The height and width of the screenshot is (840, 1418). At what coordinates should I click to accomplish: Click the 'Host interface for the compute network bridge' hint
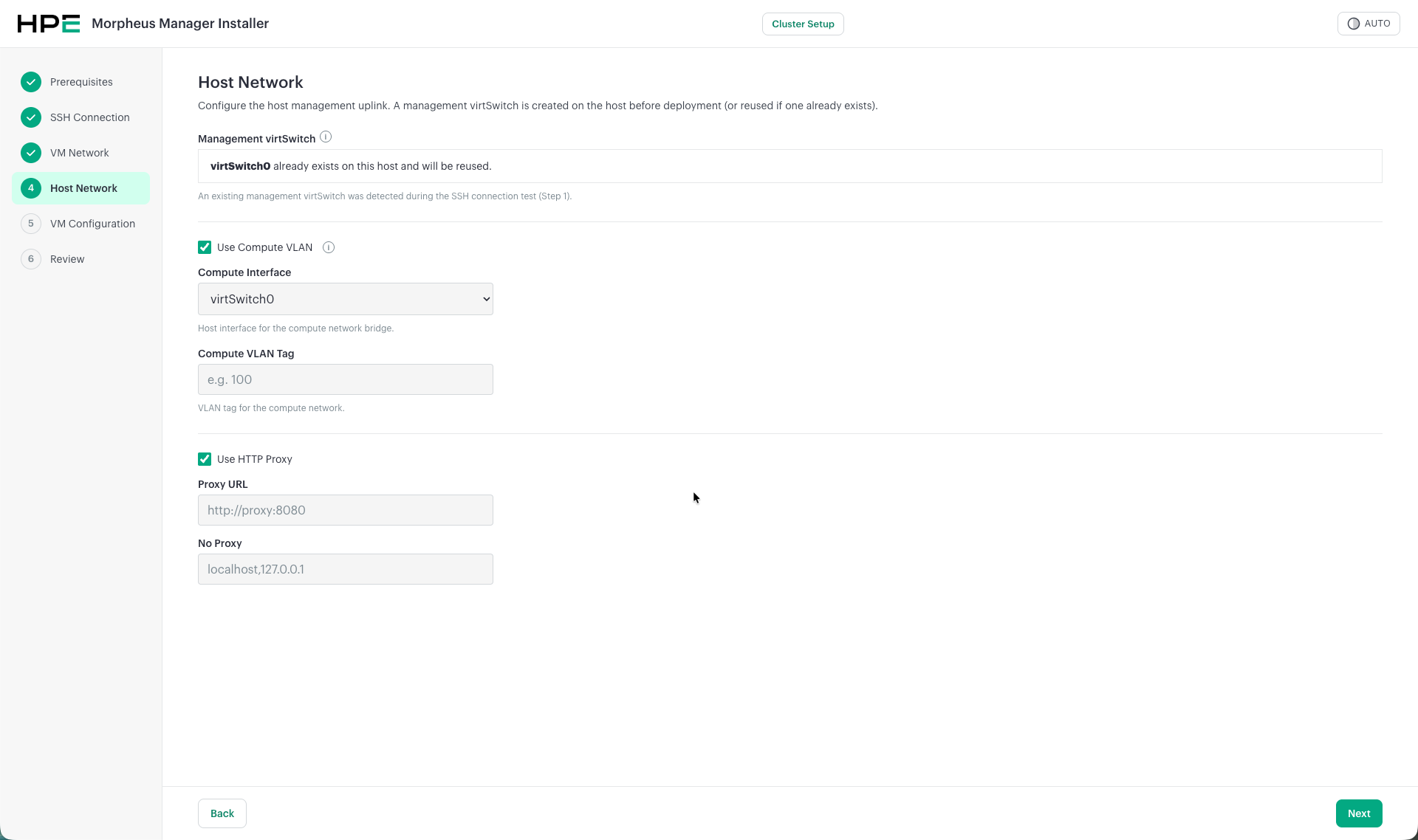[x=295, y=328]
